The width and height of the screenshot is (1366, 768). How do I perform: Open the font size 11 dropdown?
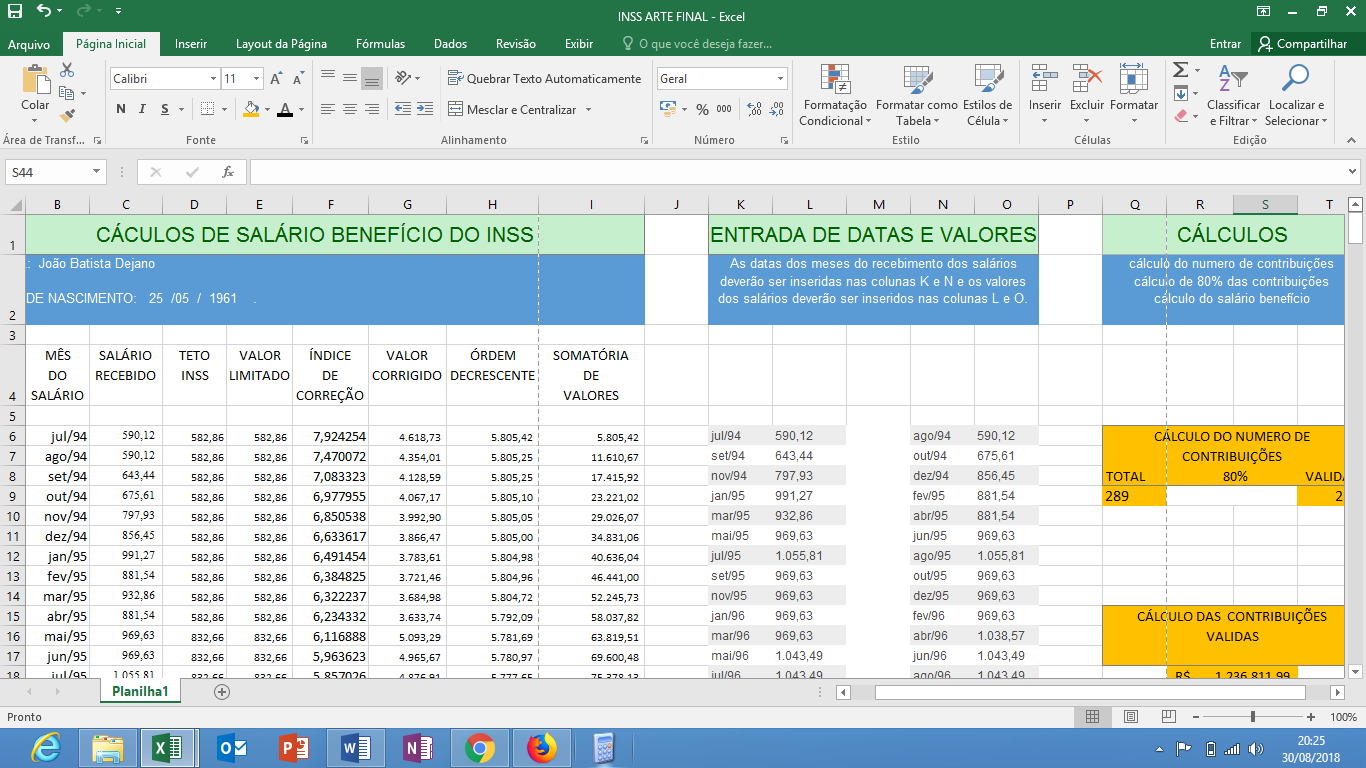point(257,79)
